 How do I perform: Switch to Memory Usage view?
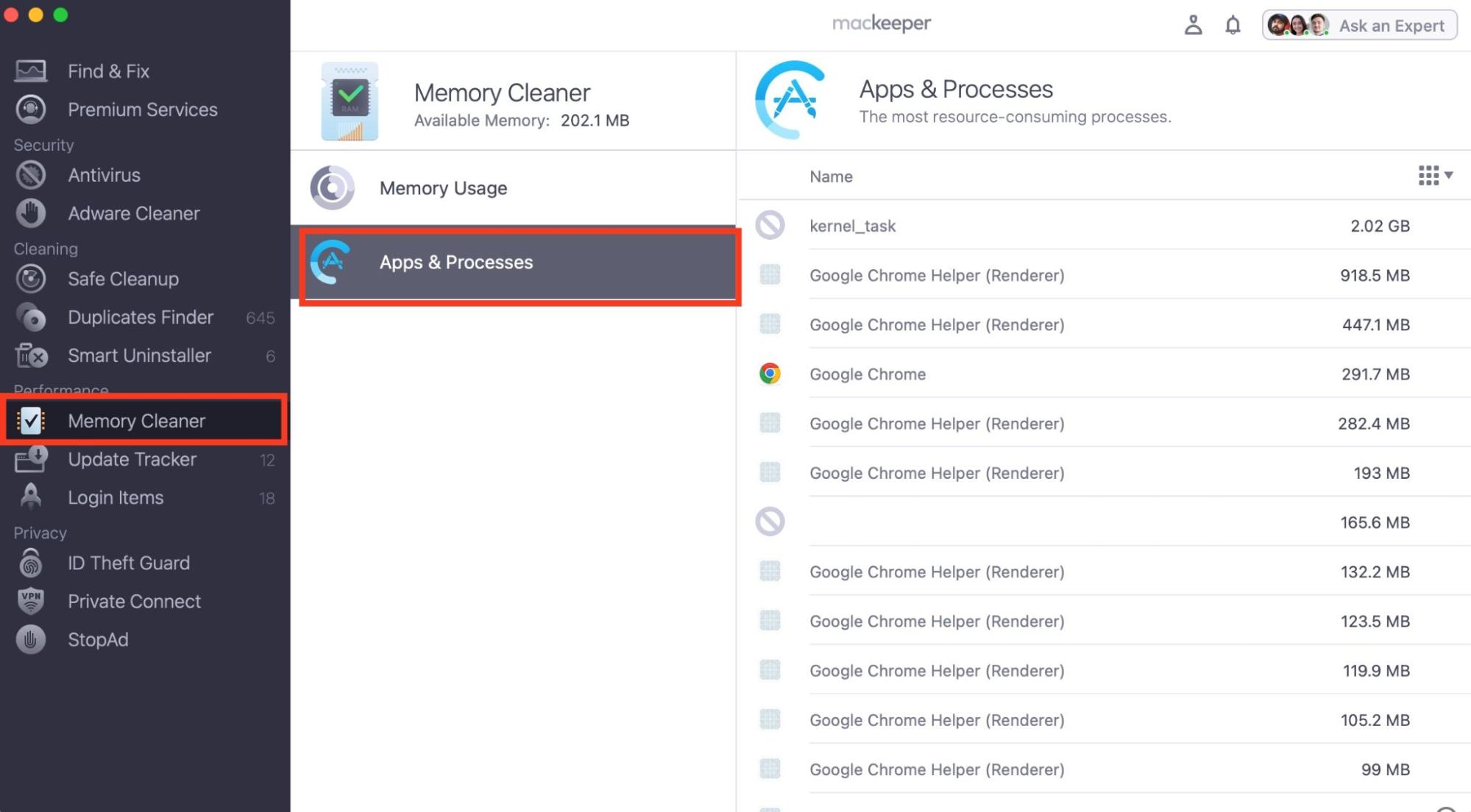click(442, 188)
